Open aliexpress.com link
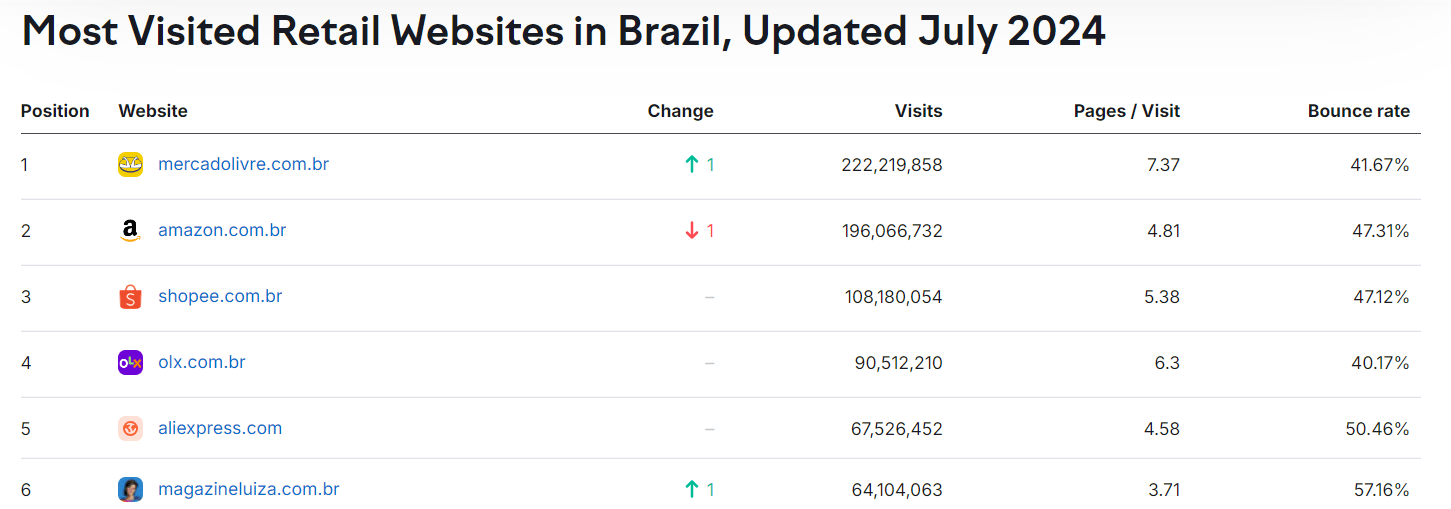 [220, 428]
